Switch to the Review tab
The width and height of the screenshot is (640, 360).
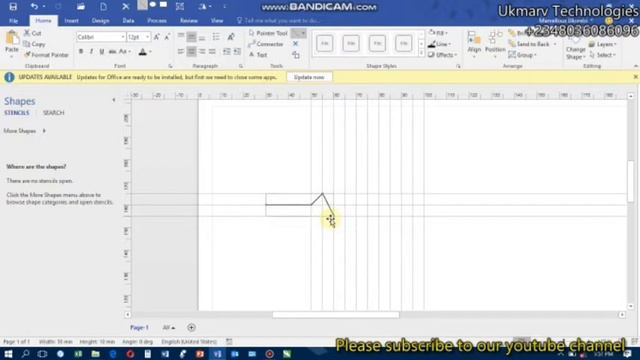189,20
